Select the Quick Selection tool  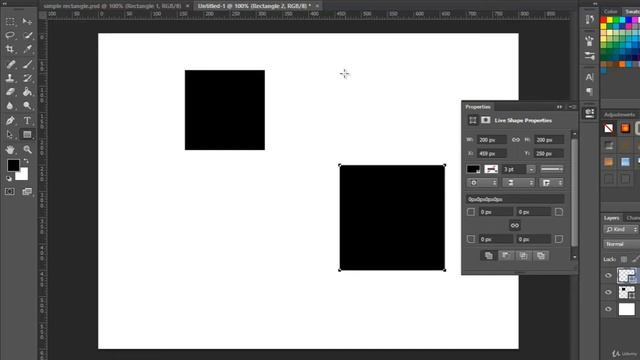coord(27,36)
